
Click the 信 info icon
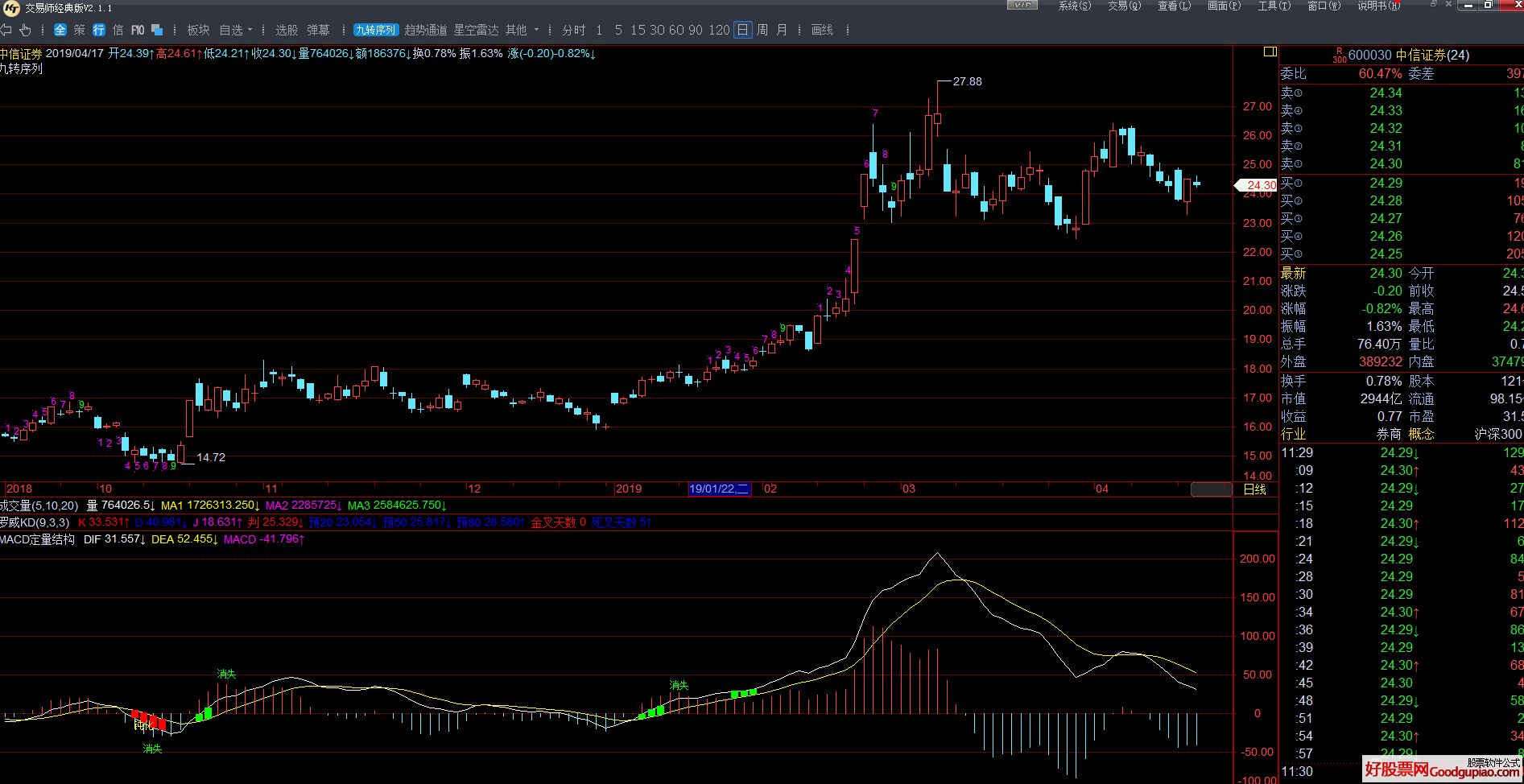(x=118, y=31)
